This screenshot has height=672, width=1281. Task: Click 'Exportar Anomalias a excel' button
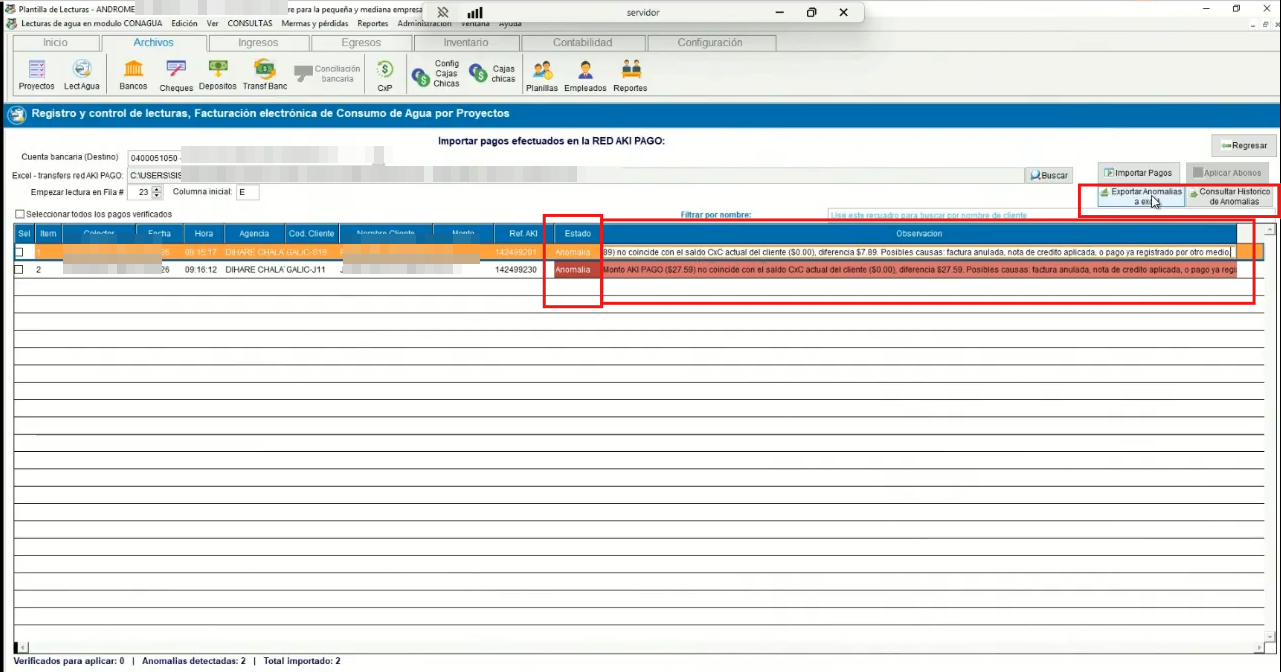coord(1141,196)
